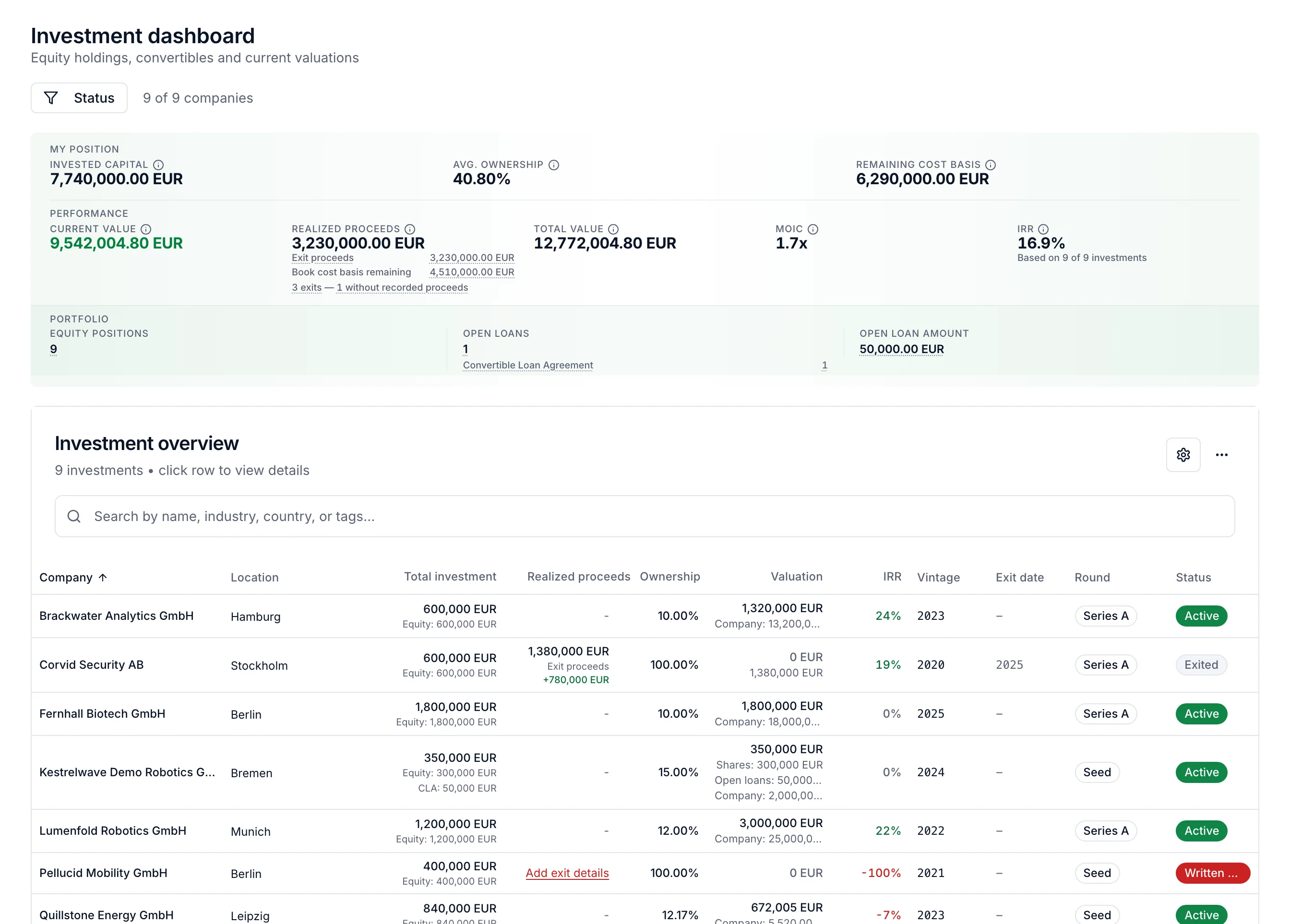Click +780,000 EUR gain on Corvid Security
Viewport: 1290px width, 924px height.
(575, 680)
